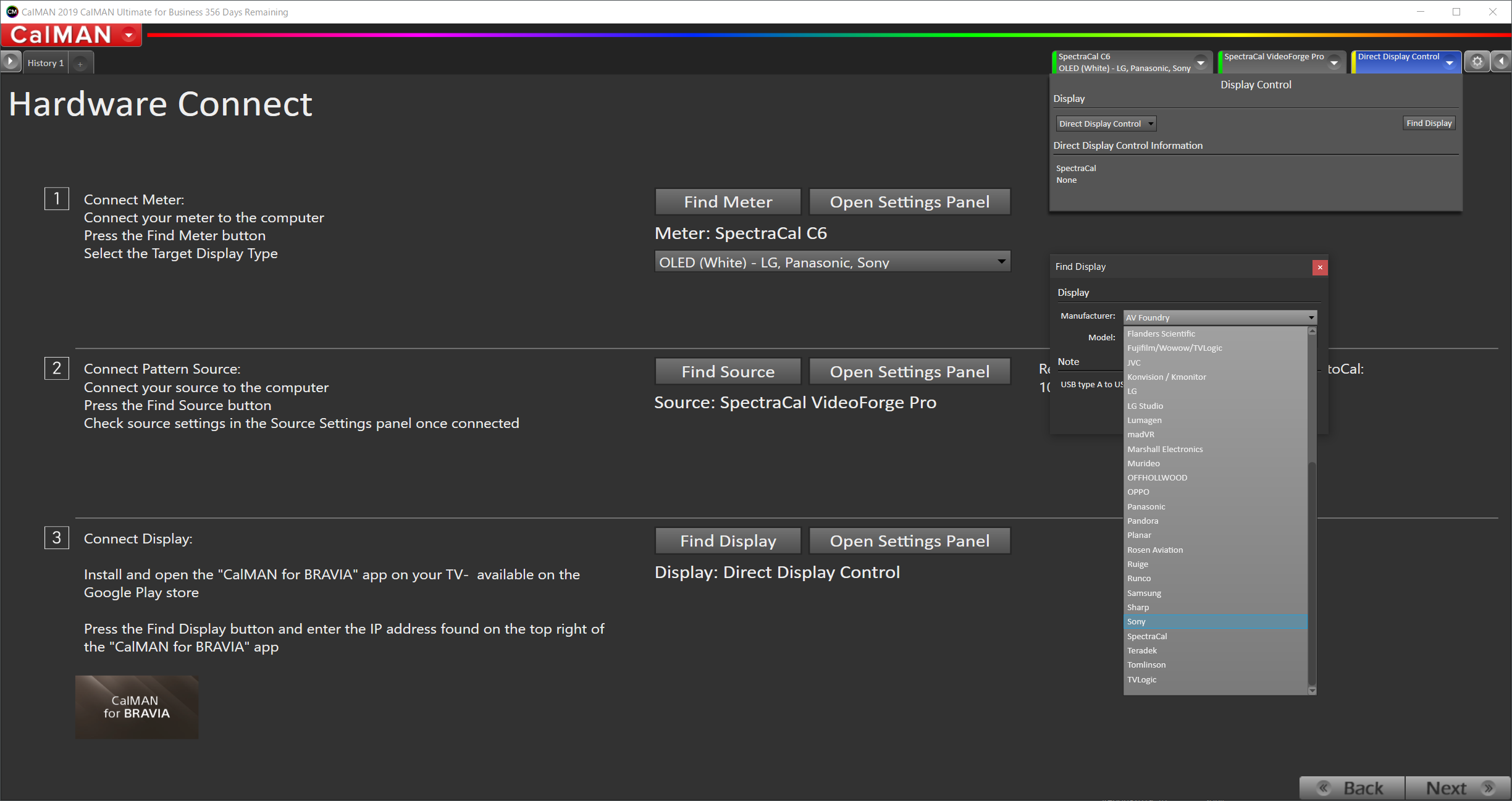Viewport: 1512px width, 801px height.
Task: Open the settings gear icon
Action: [1477, 61]
